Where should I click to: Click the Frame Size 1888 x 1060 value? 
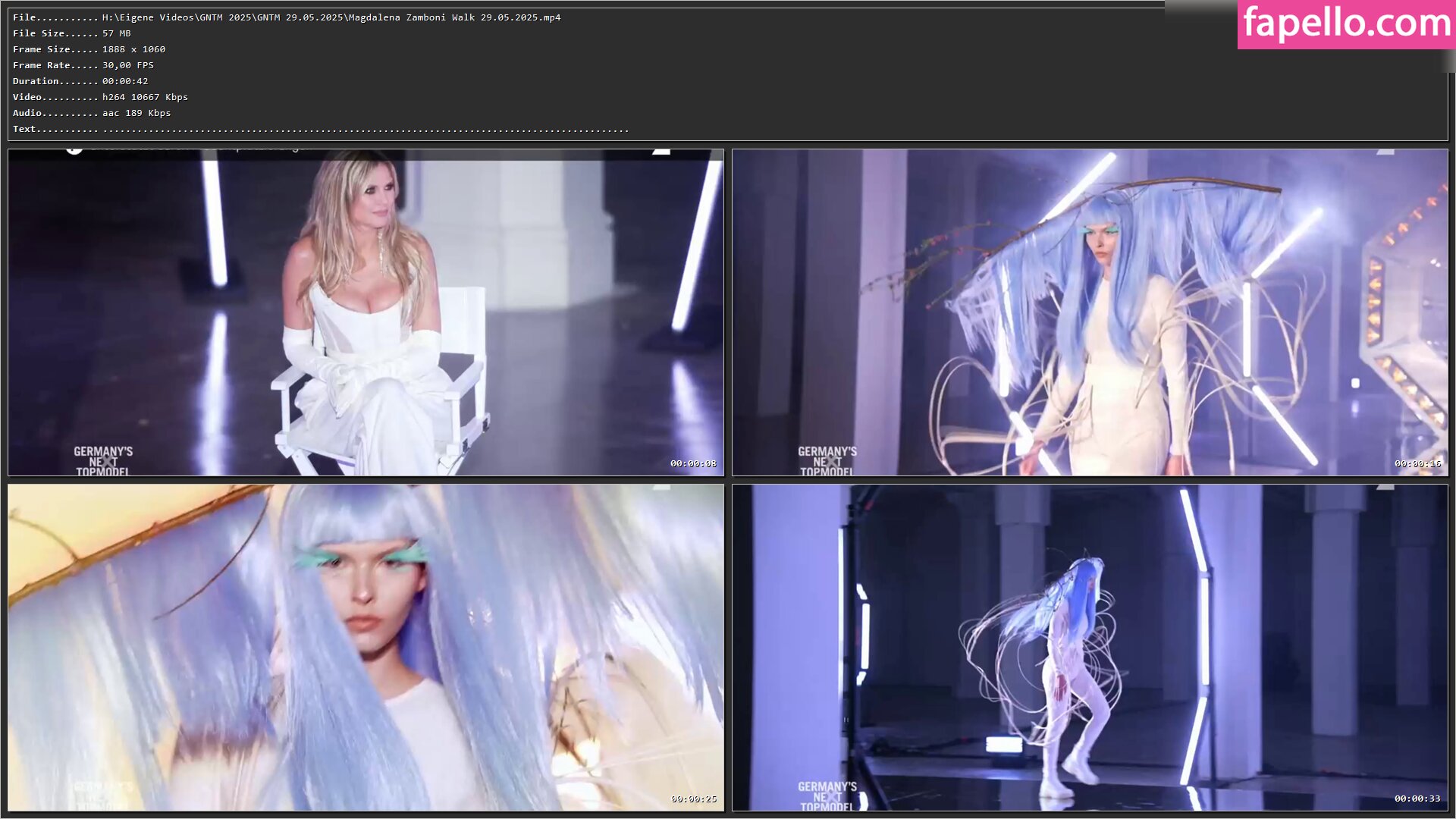point(133,49)
